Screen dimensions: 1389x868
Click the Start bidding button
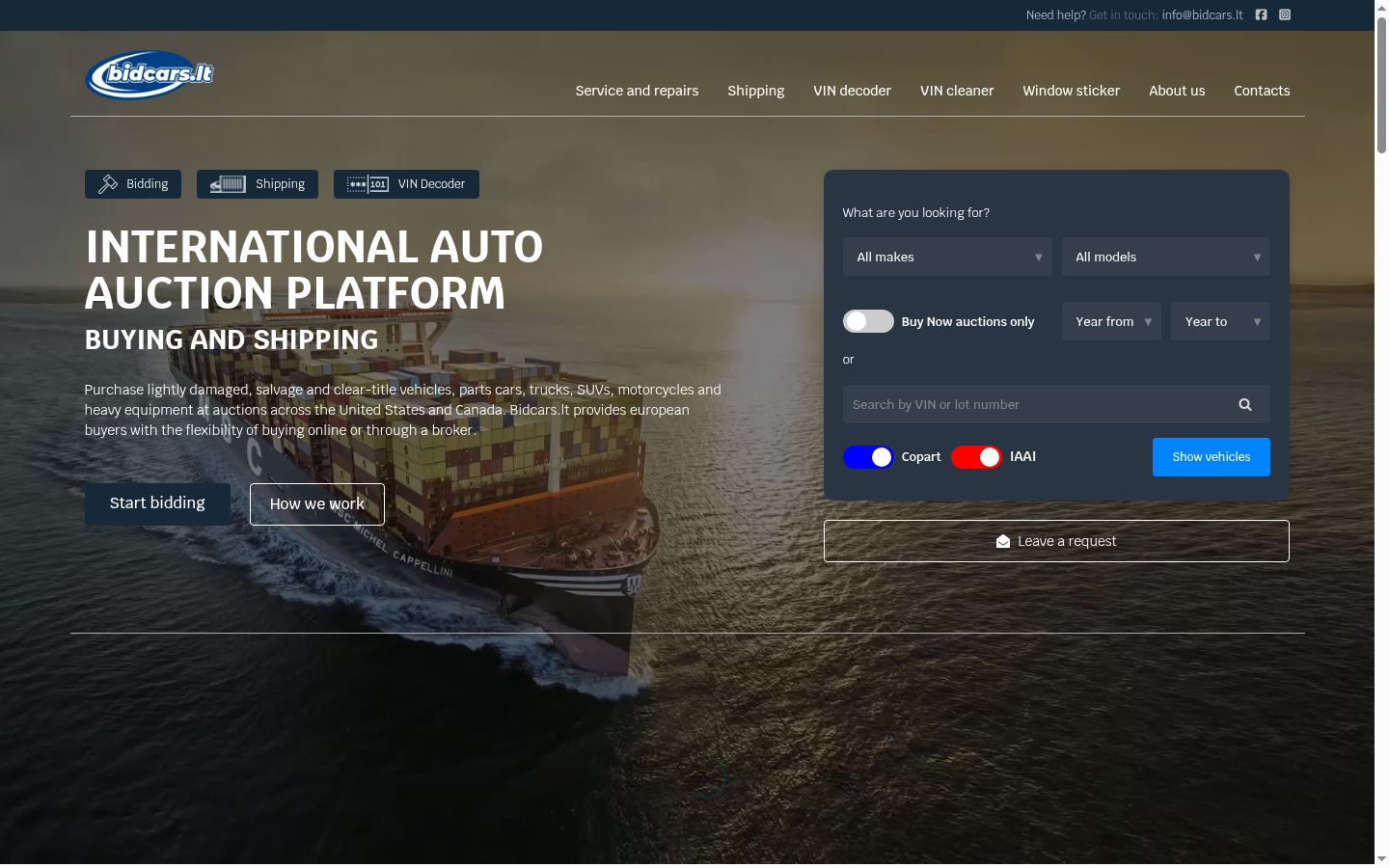pyautogui.click(x=157, y=503)
